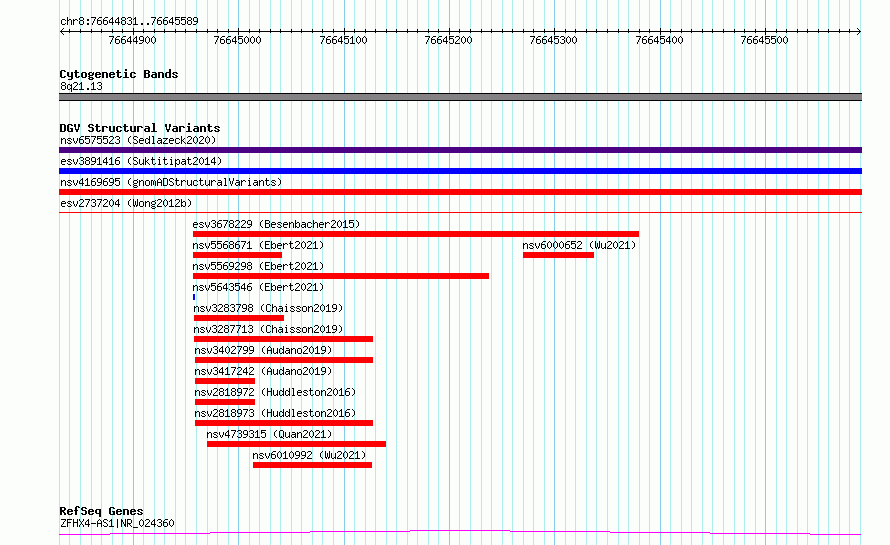Screen dimensions: 890x545
Task: Click the small blue nsv5643546 marker
Action: (194, 297)
